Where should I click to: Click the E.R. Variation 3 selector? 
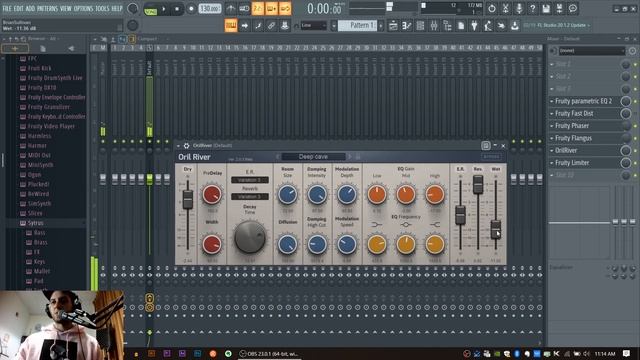click(x=250, y=180)
